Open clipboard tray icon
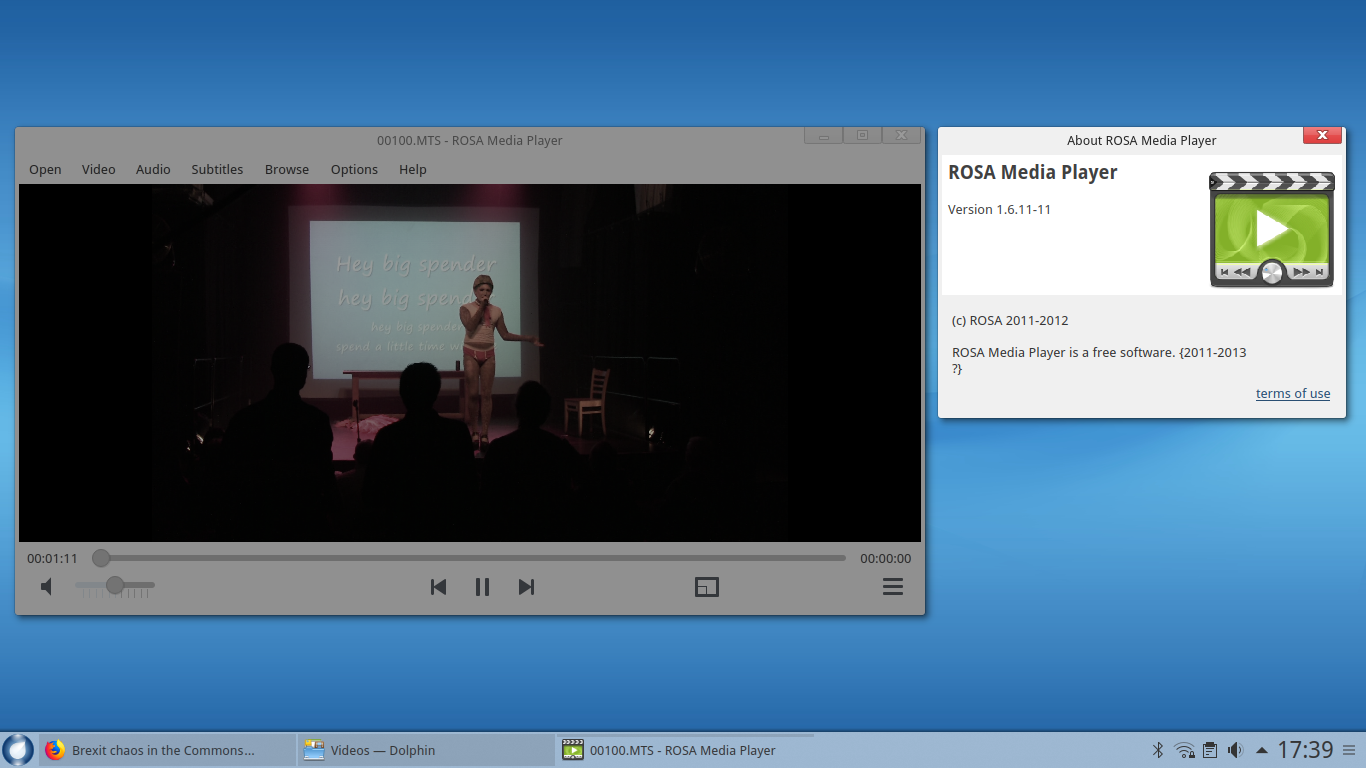Viewport: 1366px width, 768px height. (1209, 750)
